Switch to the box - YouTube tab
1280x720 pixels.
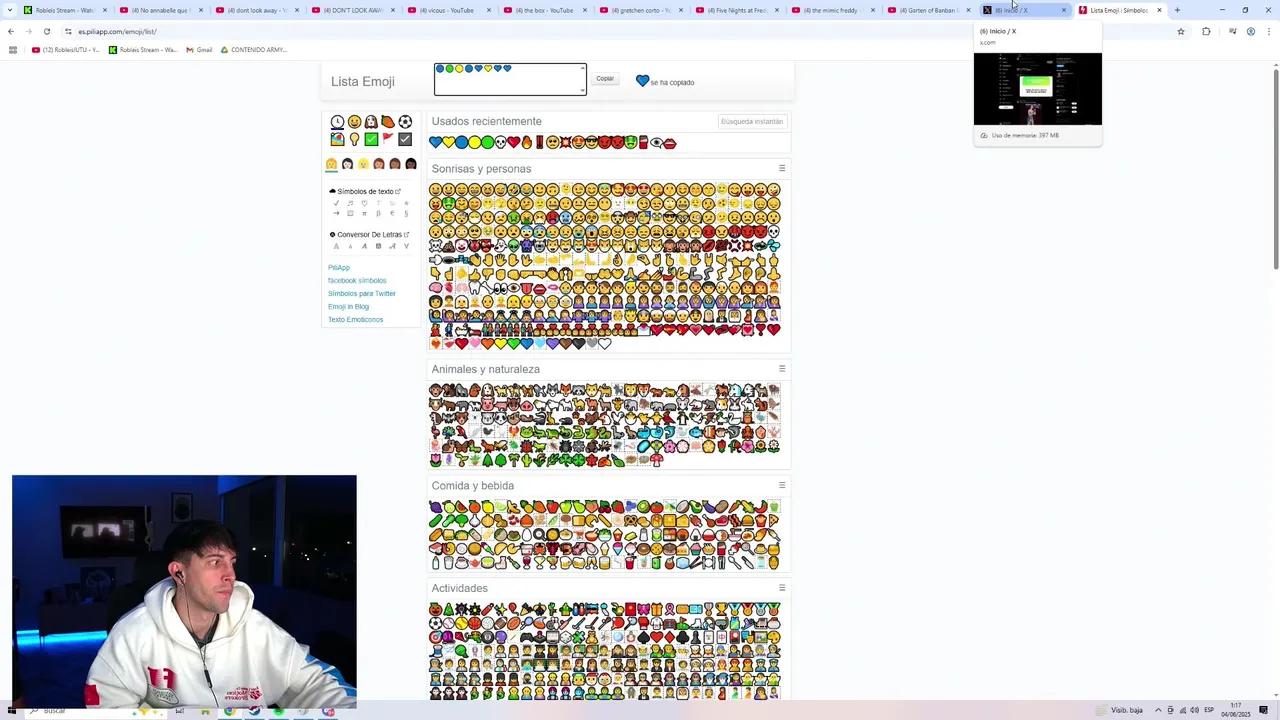pos(544,10)
